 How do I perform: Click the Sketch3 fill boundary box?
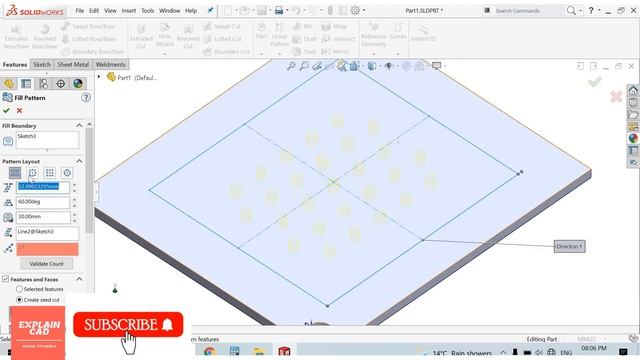(x=47, y=140)
